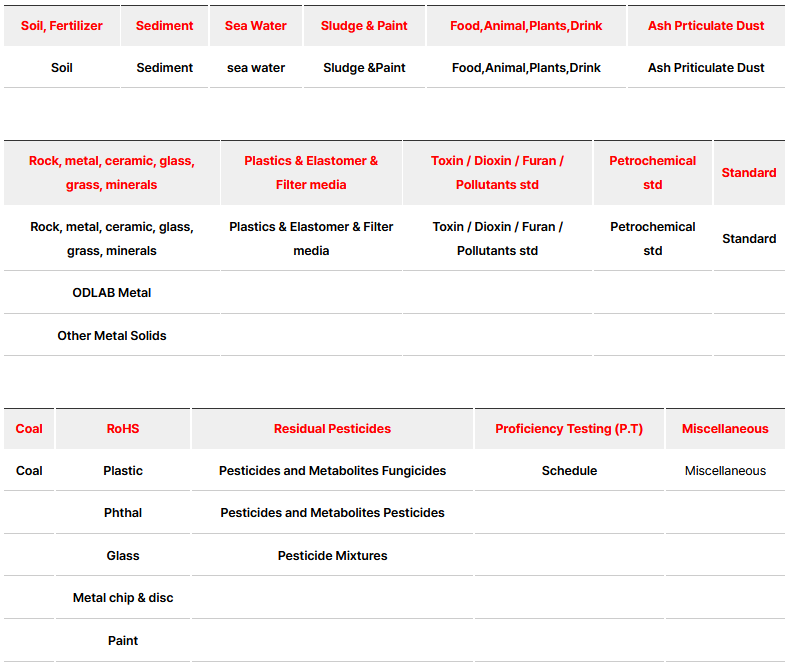Click the Proficiency Testing (P.T) header
Image resolution: width=785 pixels, height=667 pixels.
coord(569,429)
